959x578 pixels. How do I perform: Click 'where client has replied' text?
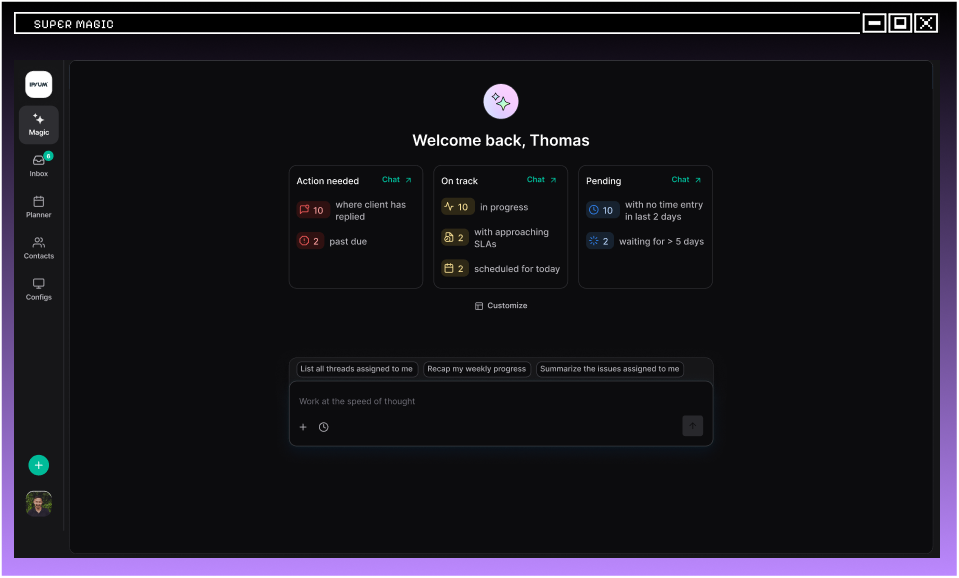[x=371, y=210]
